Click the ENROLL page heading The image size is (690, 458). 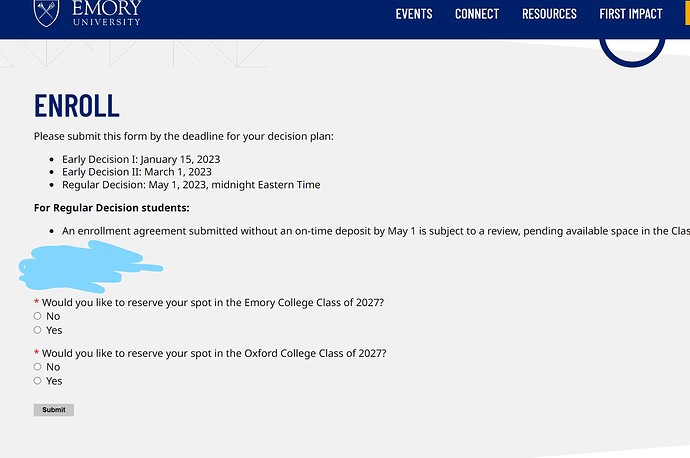click(77, 105)
